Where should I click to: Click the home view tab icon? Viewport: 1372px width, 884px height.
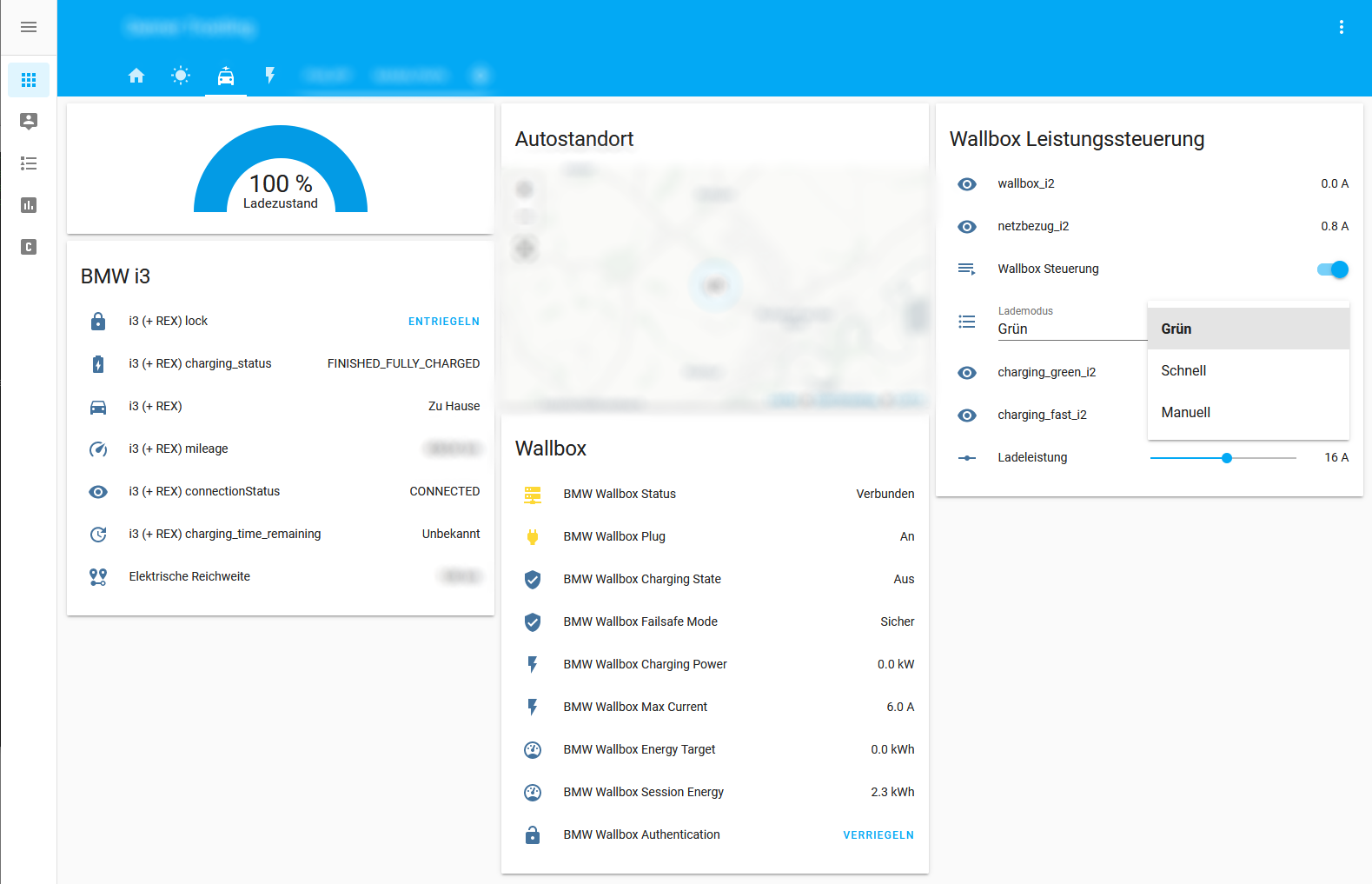(136, 76)
